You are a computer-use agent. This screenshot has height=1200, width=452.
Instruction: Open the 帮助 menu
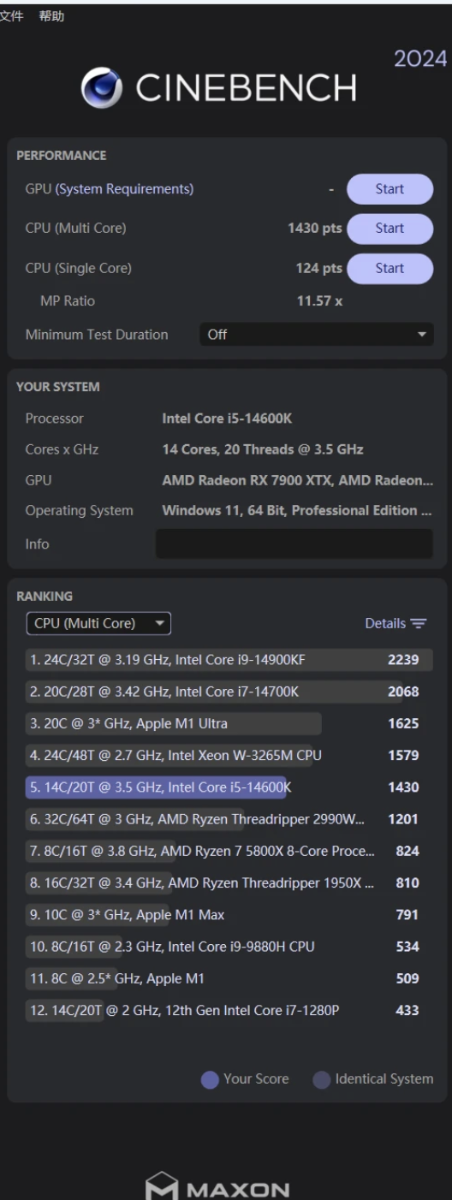tap(51, 17)
